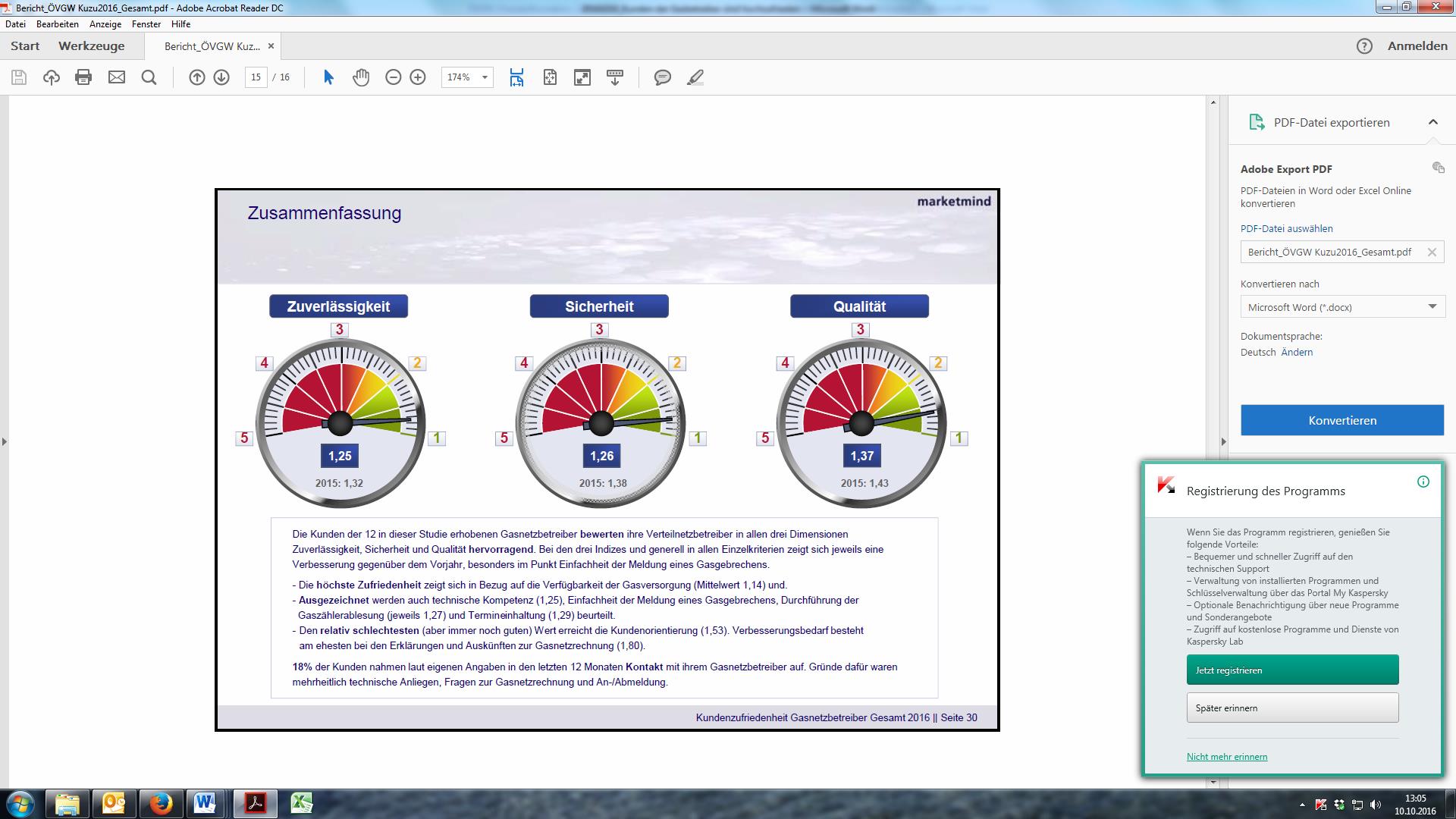This screenshot has width=1456, height=819.
Task: Select the highlight pen tool
Action: click(695, 77)
